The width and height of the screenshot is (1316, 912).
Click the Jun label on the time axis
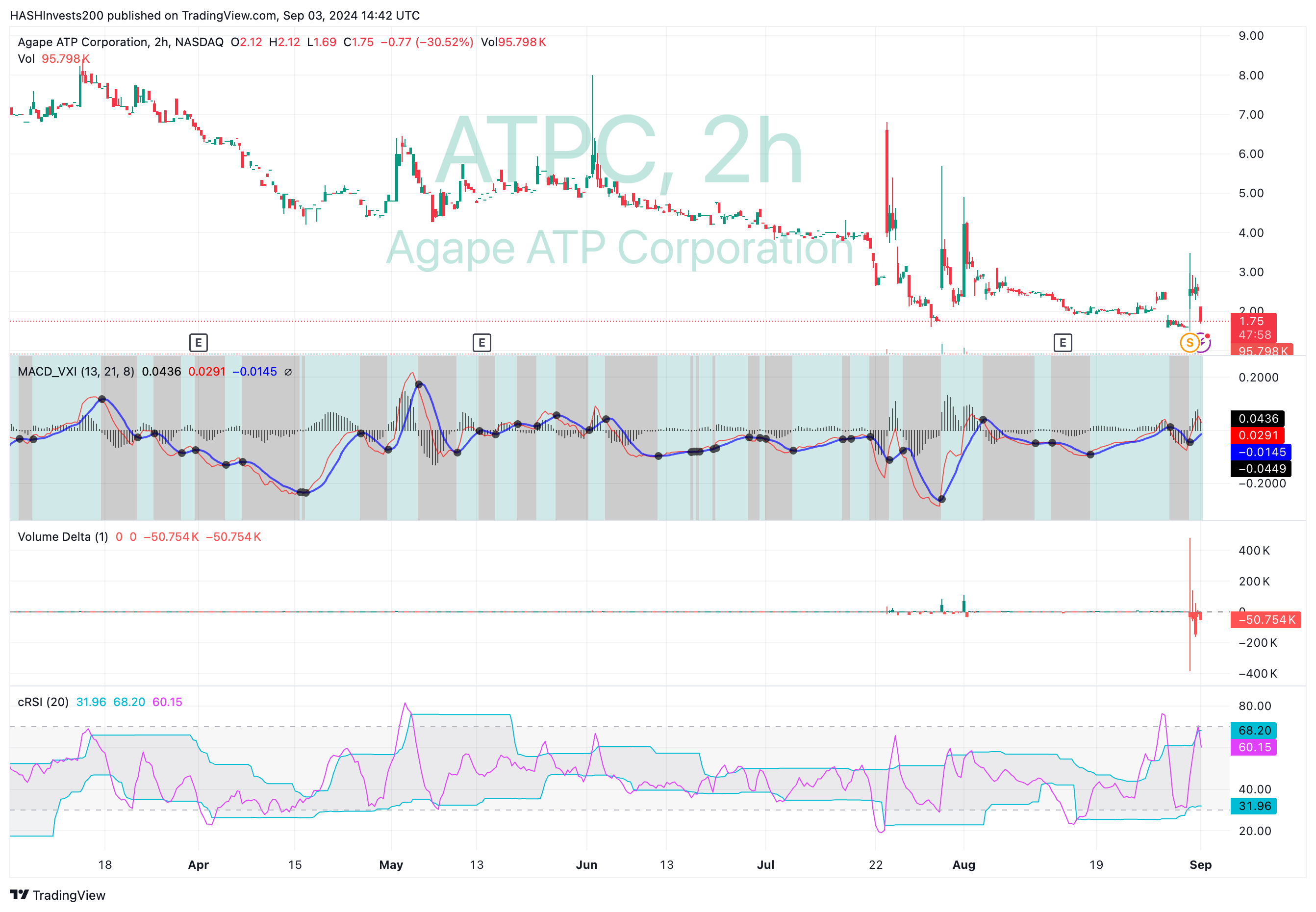click(x=586, y=865)
